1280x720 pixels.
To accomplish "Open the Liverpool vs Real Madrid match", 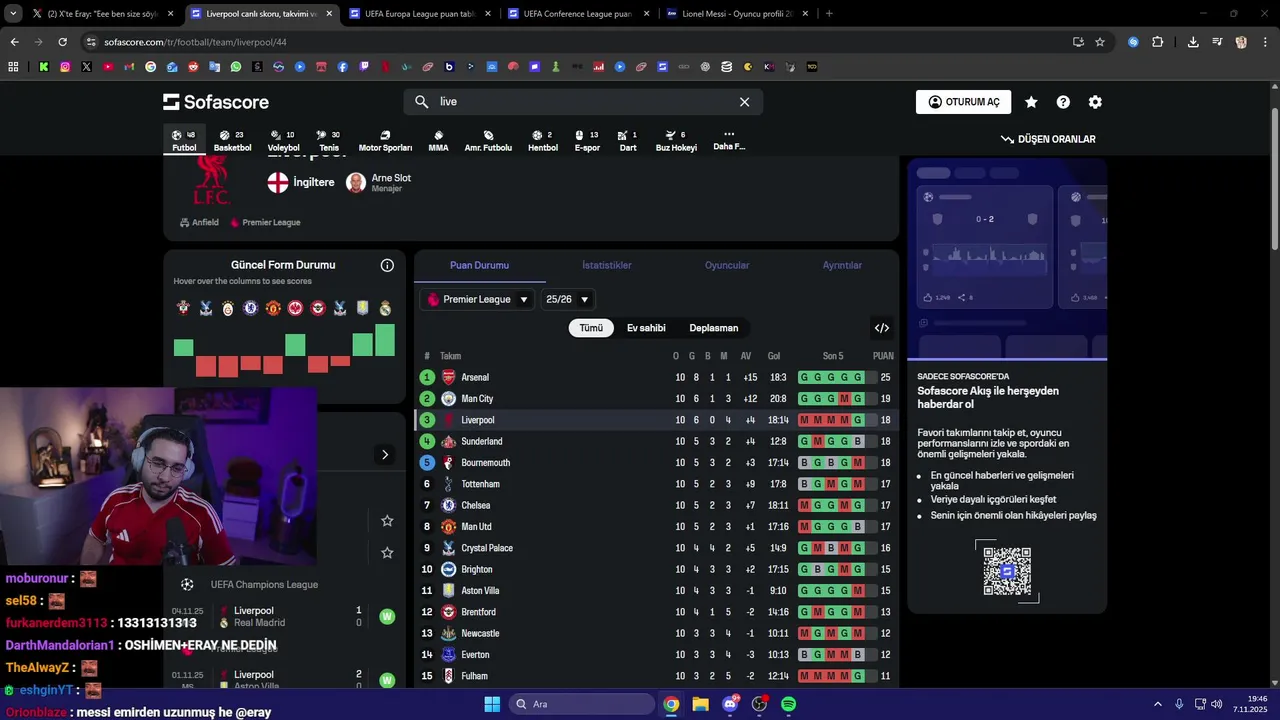I will tap(285, 617).
